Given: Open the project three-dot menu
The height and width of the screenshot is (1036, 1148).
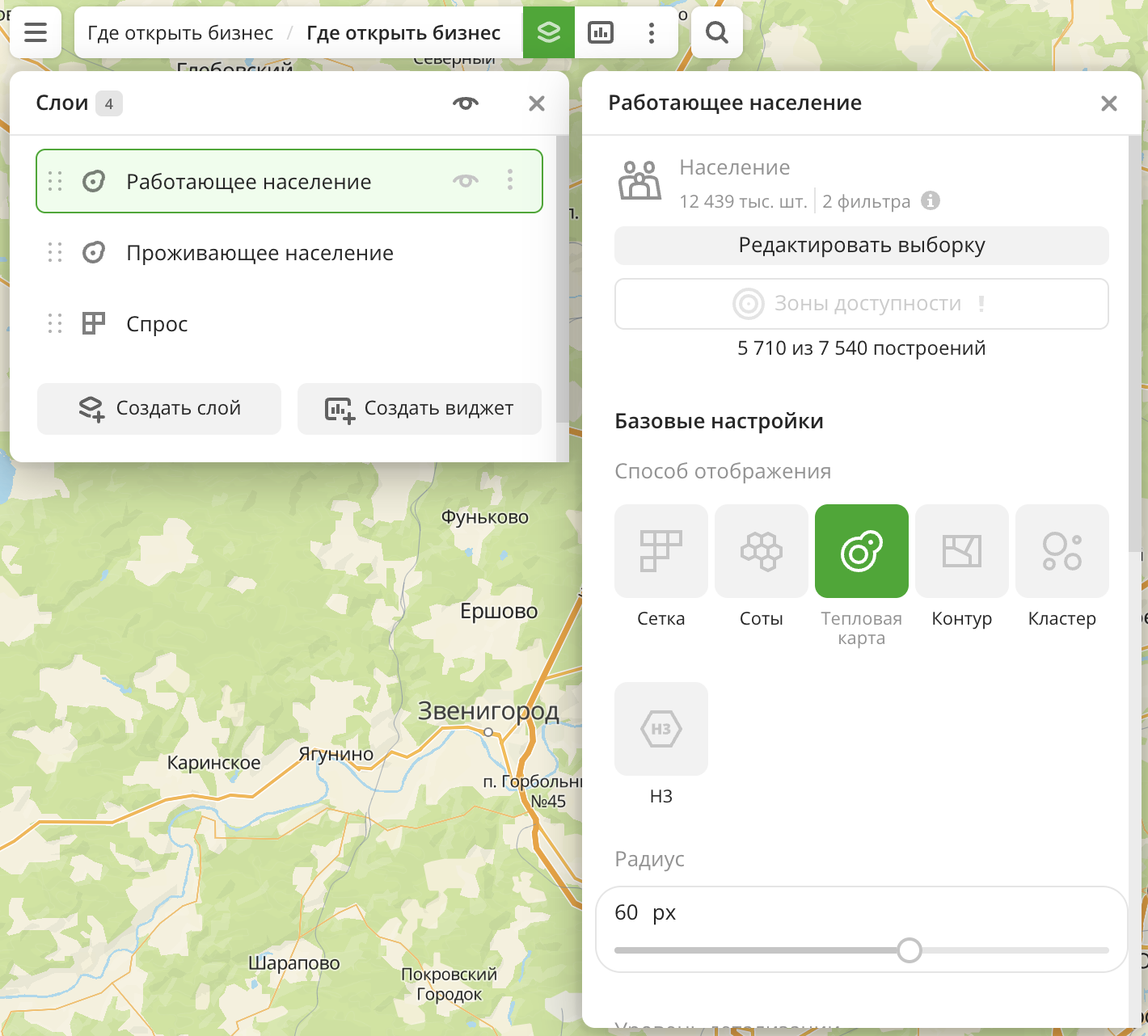Looking at the screenshot, I should [x=651, y=32].
